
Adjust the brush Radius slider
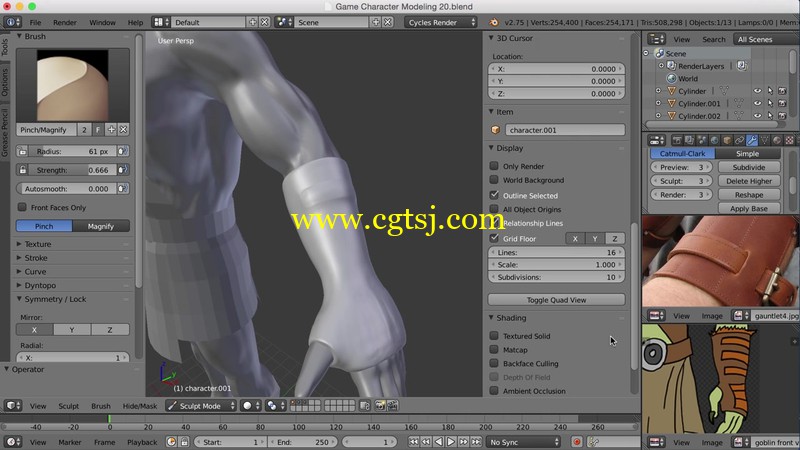pyautogui.click(x=72, y=152)
